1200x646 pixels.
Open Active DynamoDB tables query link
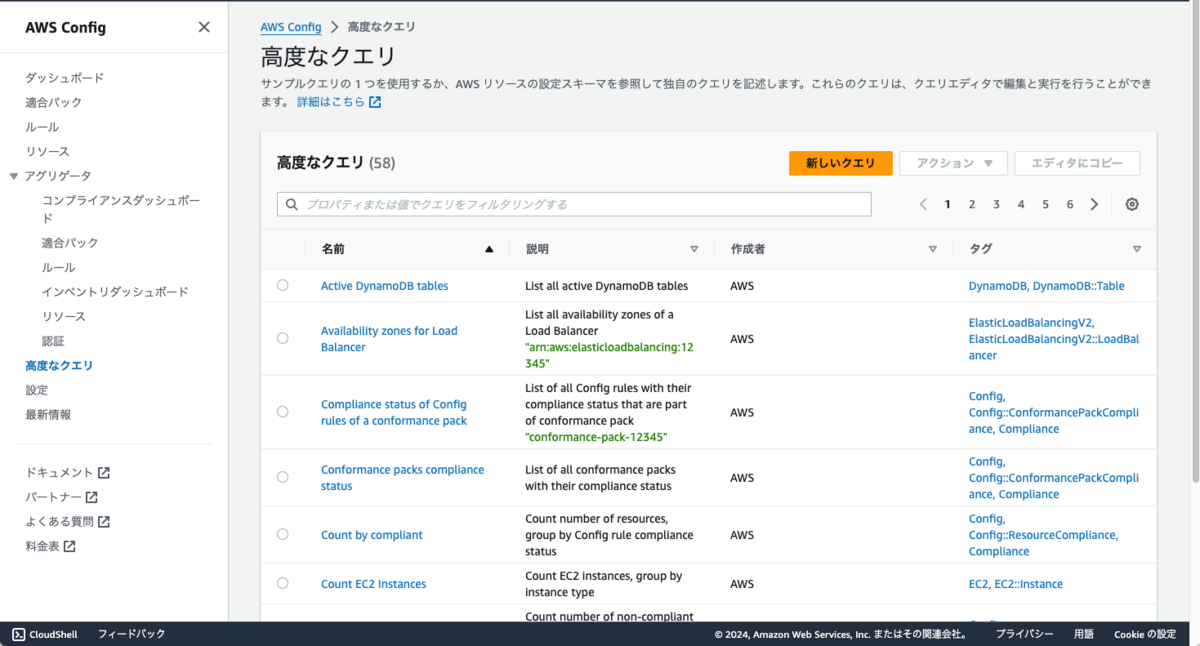(x=384, y=286)
